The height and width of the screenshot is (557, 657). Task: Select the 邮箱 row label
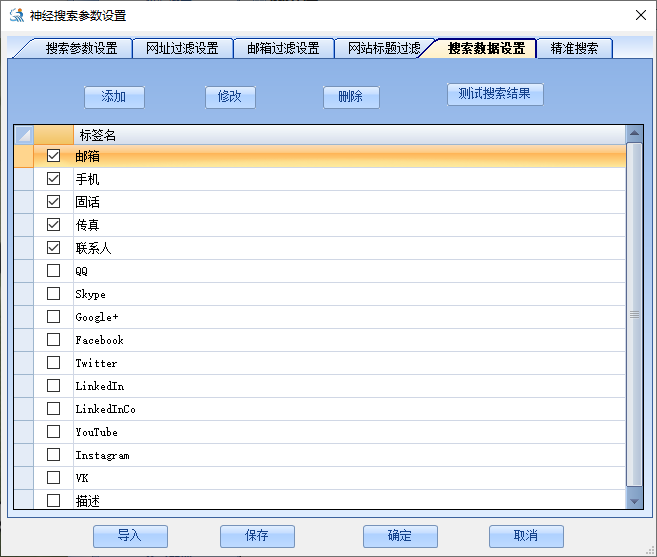click(x=88, y=156)
